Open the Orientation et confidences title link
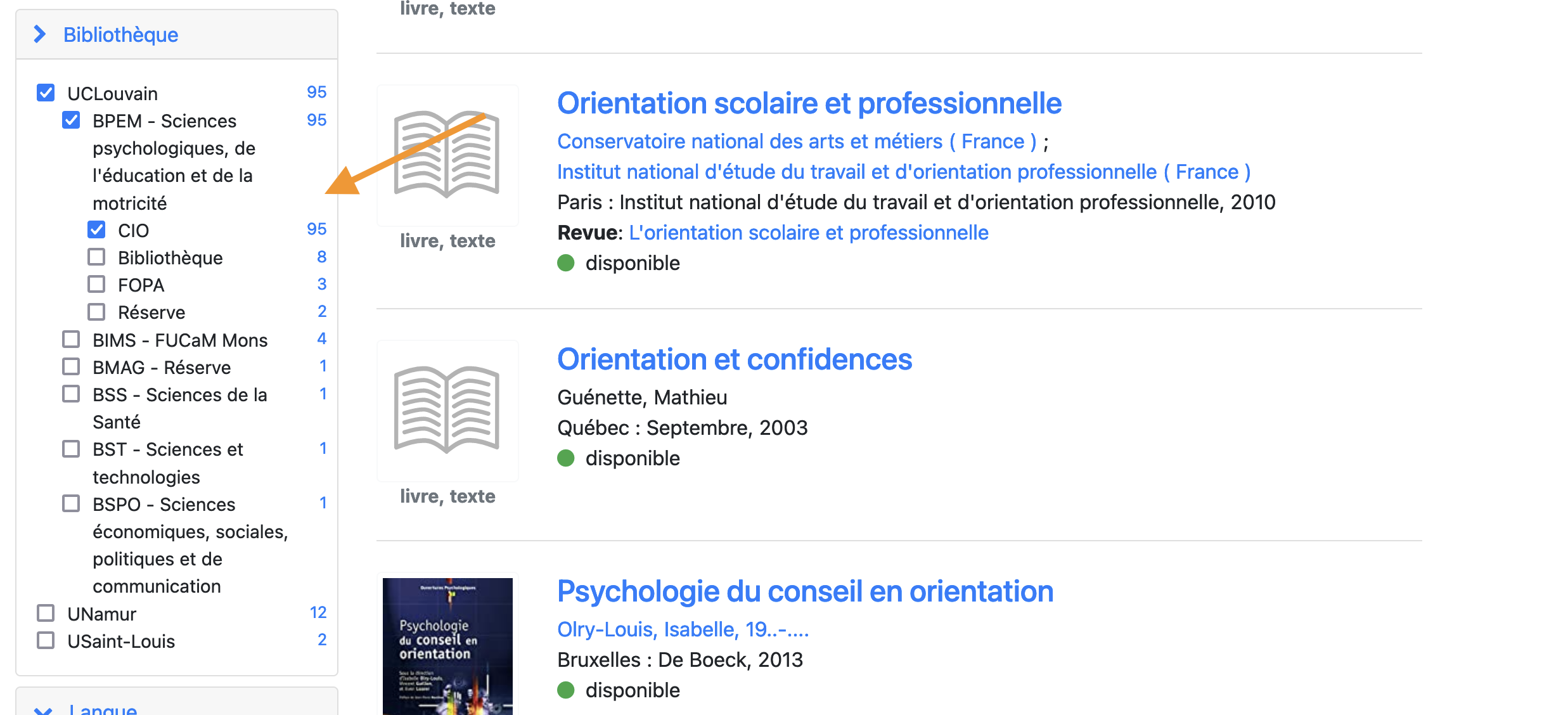This screenshot has width=1568, height=715. [x=734, y=359]
